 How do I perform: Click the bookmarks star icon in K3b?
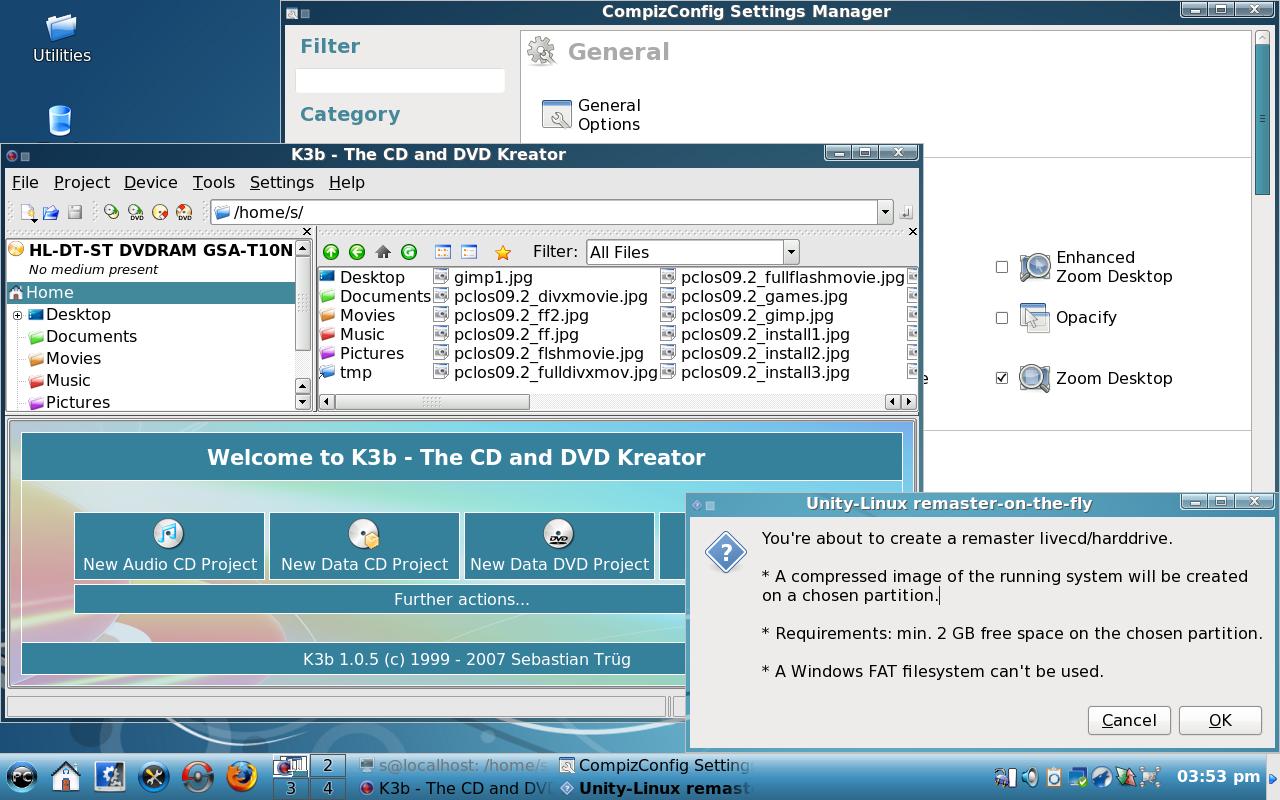pyautogui.click(x=503, y=252)
